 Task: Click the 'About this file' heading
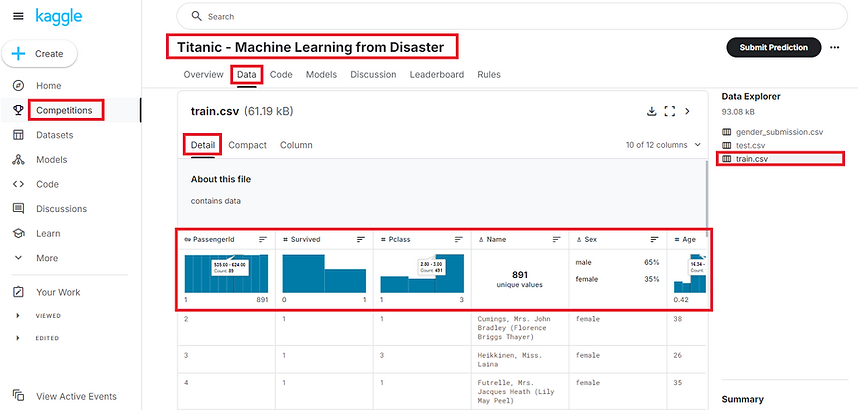[x=221, y=179]
